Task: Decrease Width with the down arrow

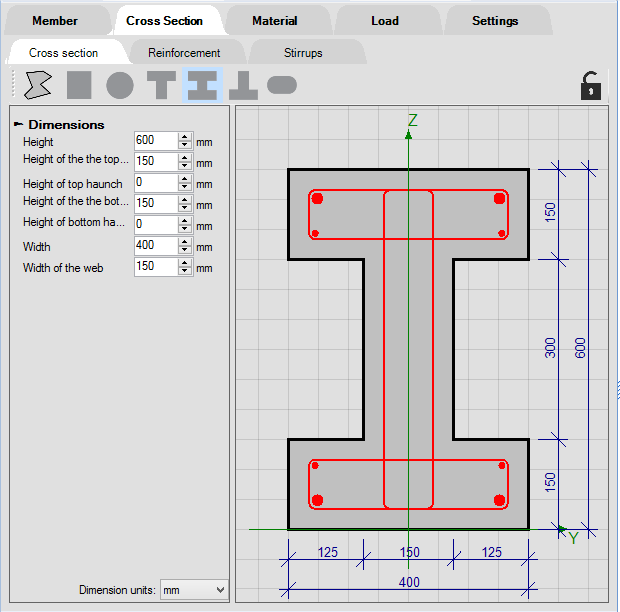Action: pyautogui.click(x=185, y=250)
